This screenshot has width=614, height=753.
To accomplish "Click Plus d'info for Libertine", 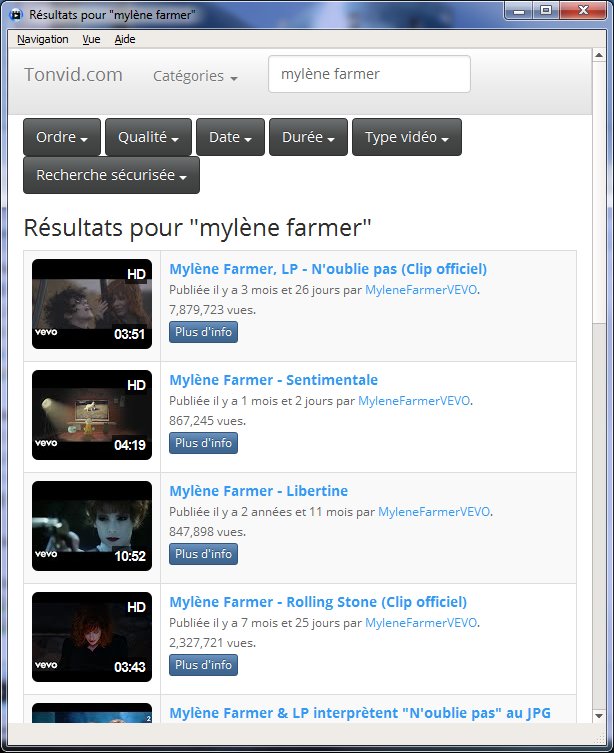I will click(x=203, y=554).
